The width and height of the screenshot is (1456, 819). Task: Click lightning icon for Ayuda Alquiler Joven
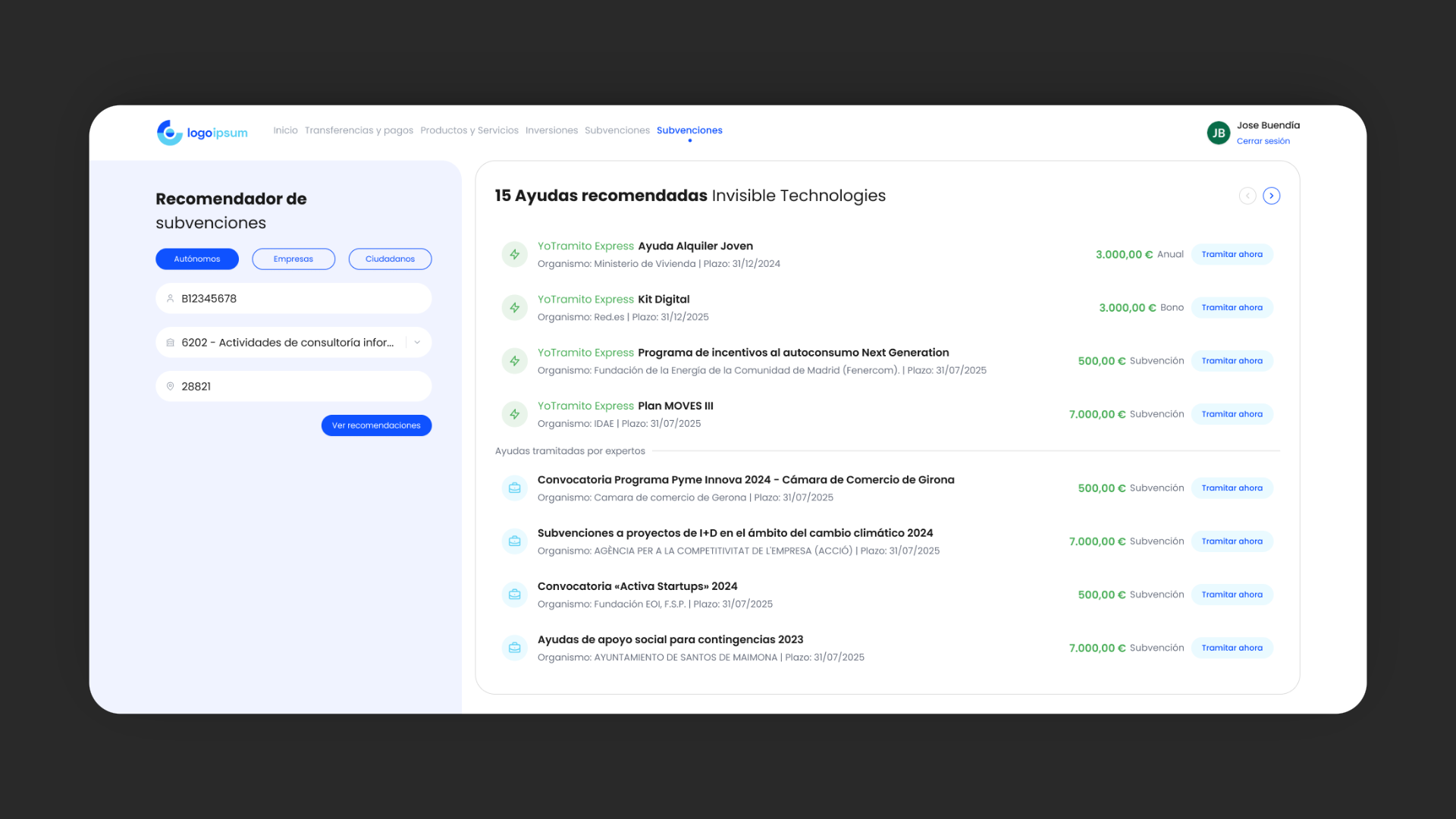[514, 255]
